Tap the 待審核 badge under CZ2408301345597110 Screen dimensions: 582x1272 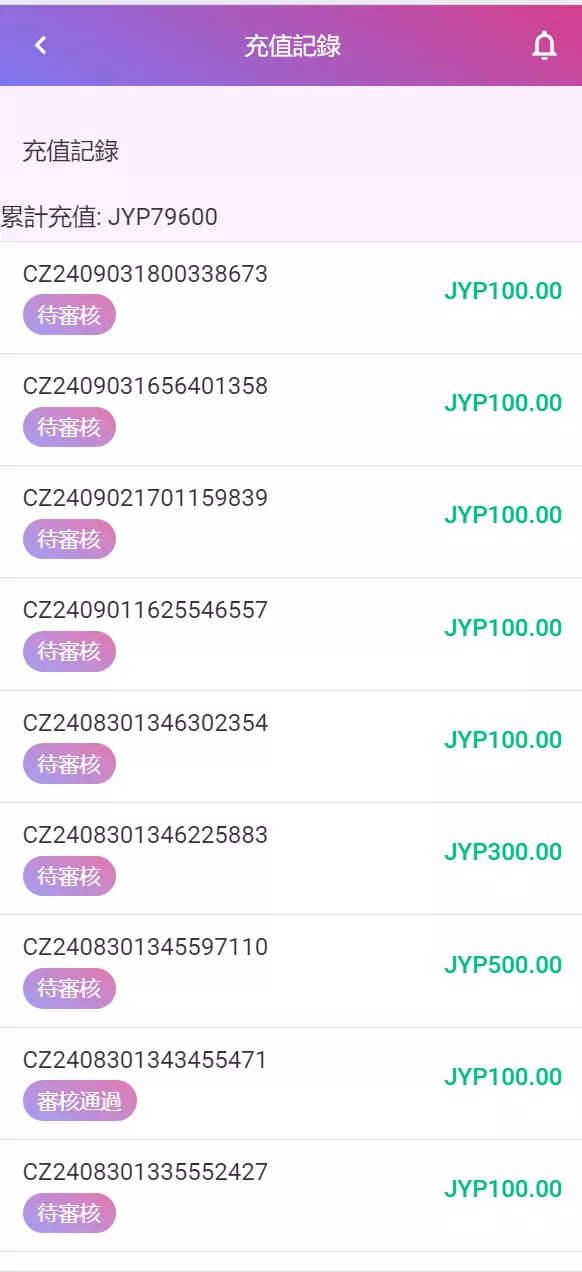click(70, 989)
